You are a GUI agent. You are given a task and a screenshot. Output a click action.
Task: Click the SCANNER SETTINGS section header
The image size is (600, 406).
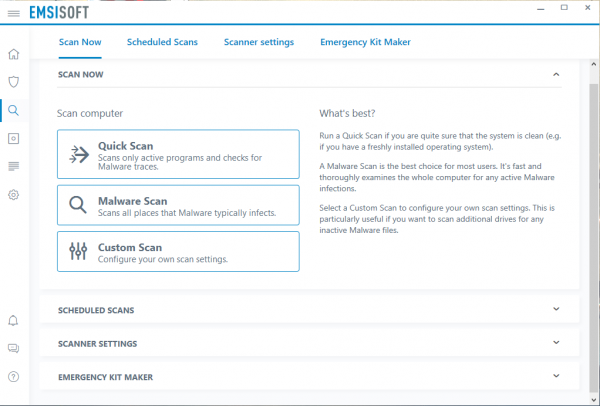pyautogui.click(x=309, y=343)
